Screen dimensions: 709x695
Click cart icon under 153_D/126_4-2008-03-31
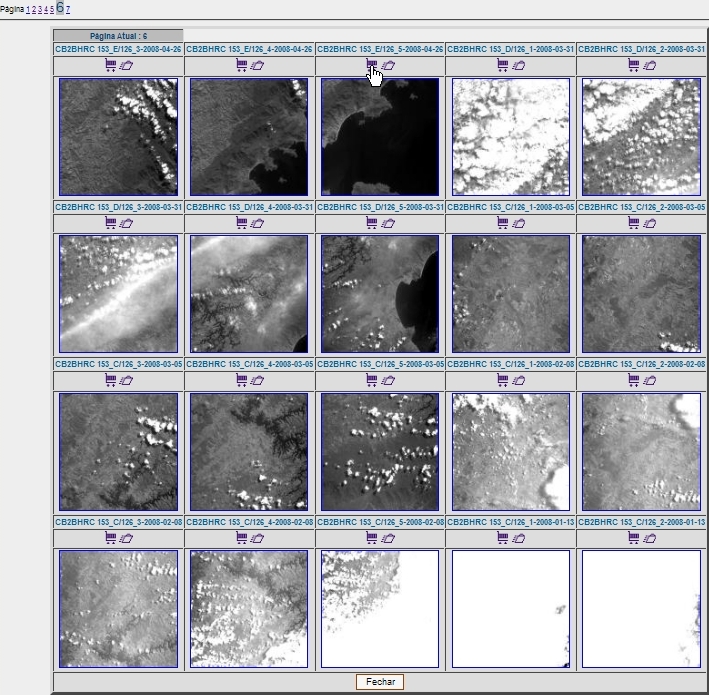coord(242,222)
